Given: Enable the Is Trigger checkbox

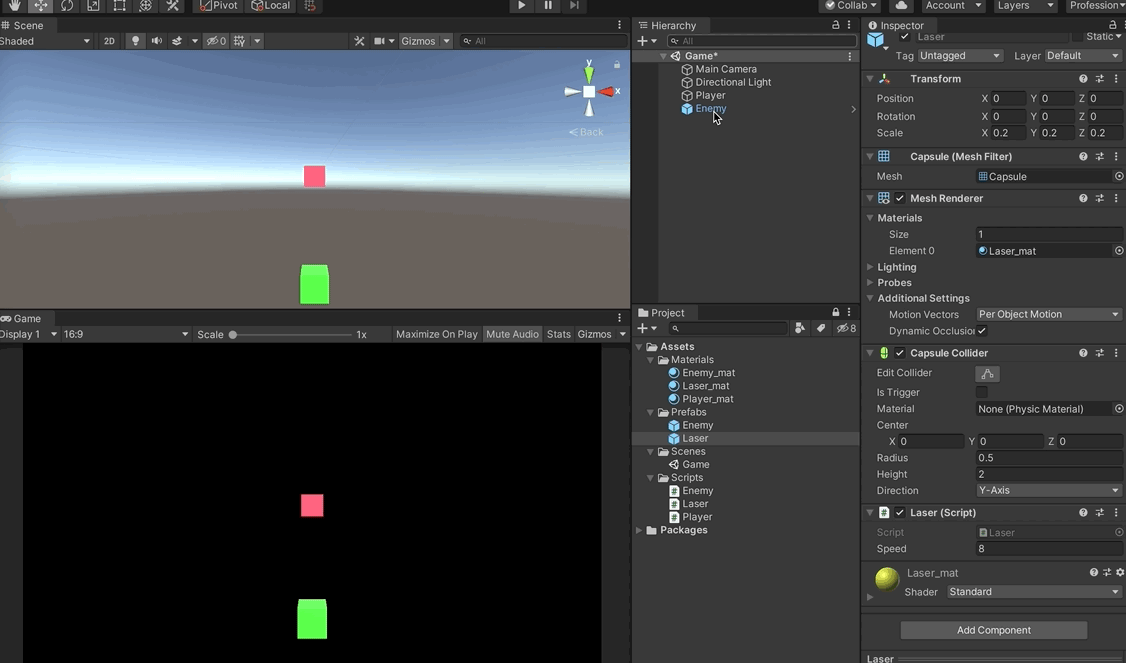Looking at the screenshot, I should click(982, 392).
